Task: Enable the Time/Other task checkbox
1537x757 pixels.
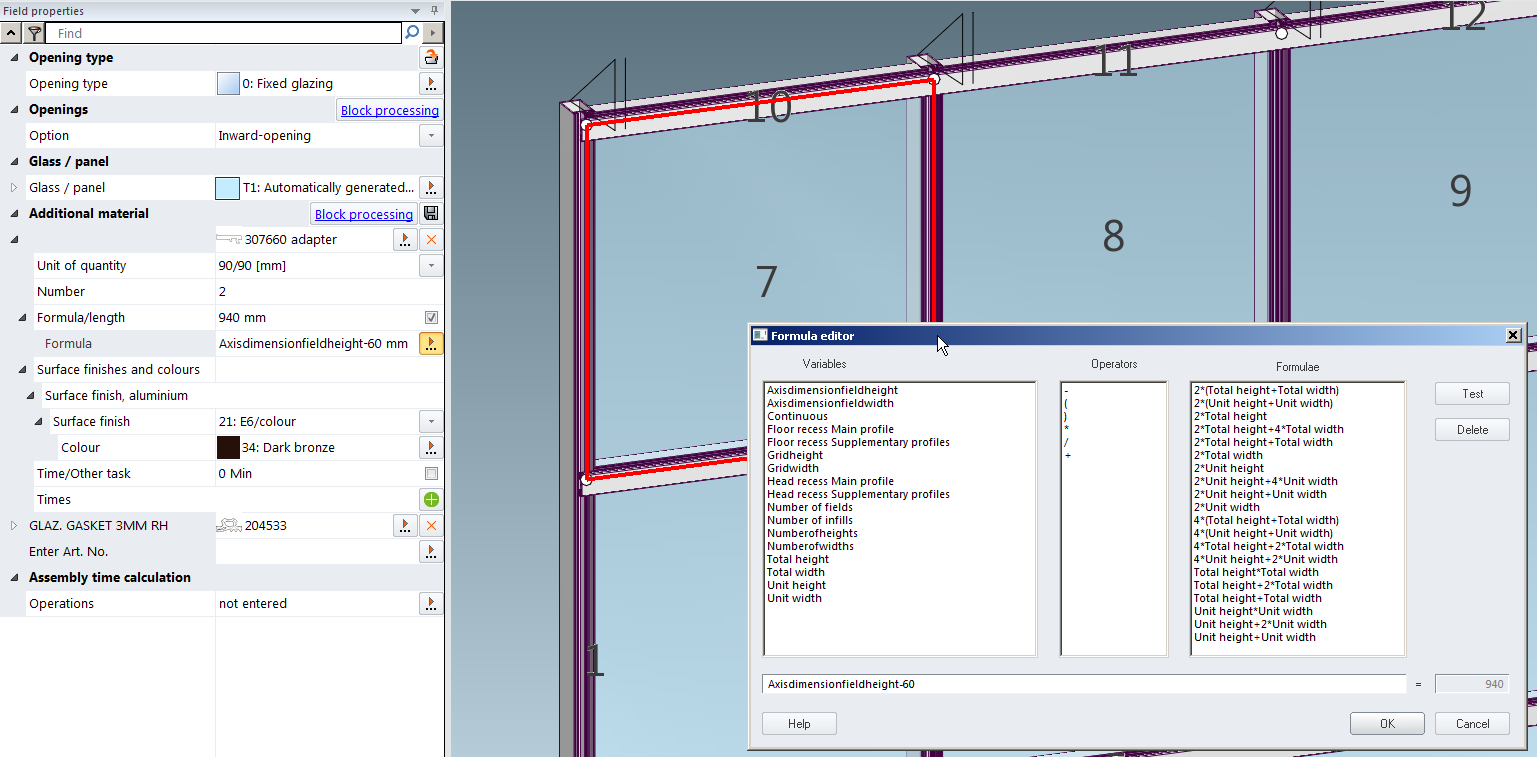Action: 431,474
